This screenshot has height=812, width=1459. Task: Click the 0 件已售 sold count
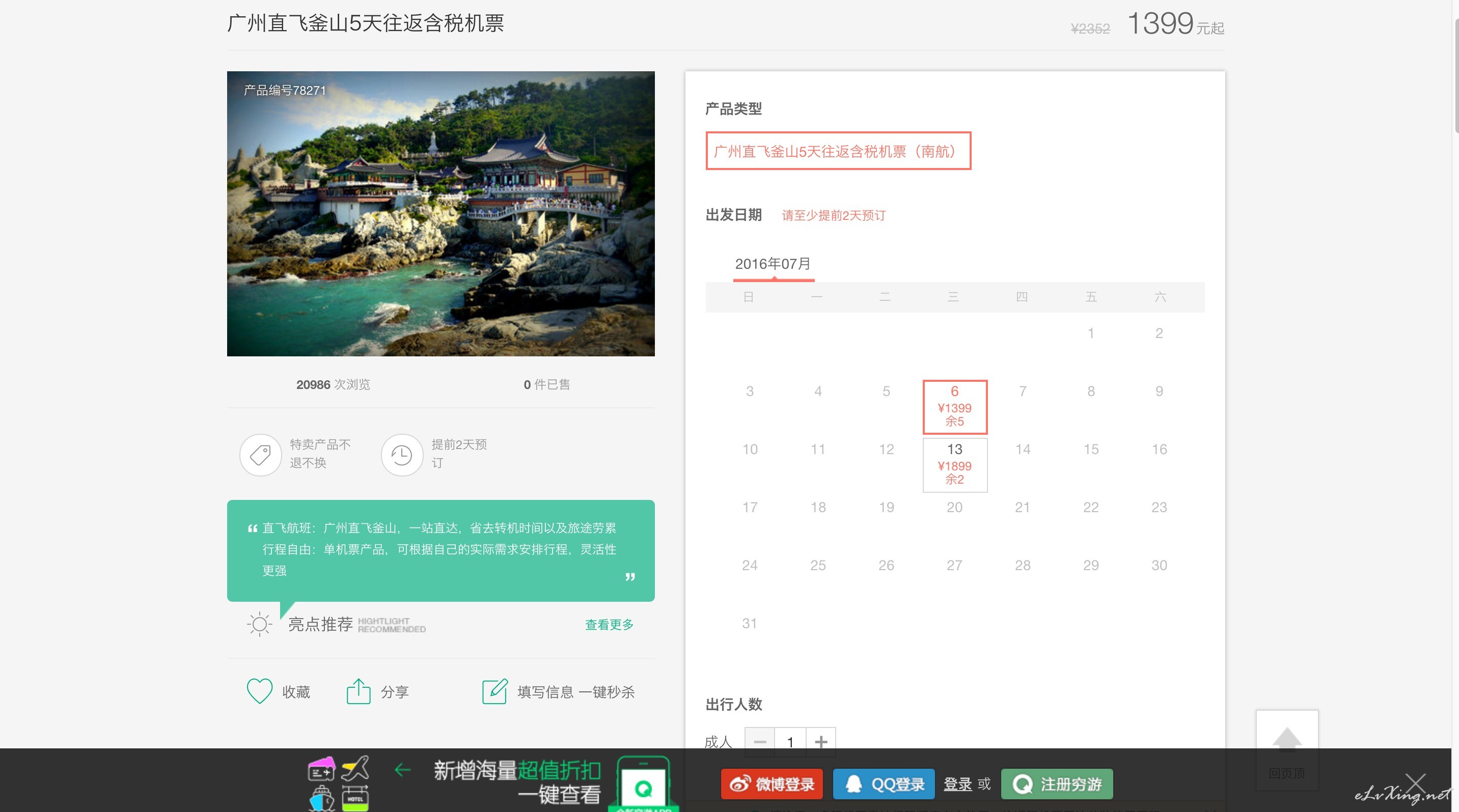pos(546,384)
